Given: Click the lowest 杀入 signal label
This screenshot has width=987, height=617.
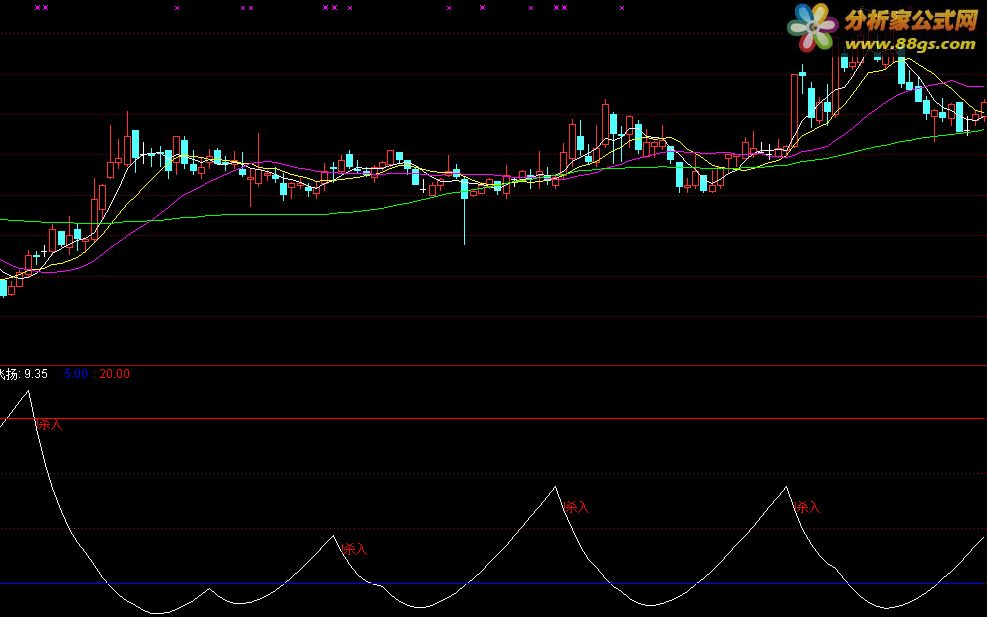Looking at the screenshot, I should 354,549.
